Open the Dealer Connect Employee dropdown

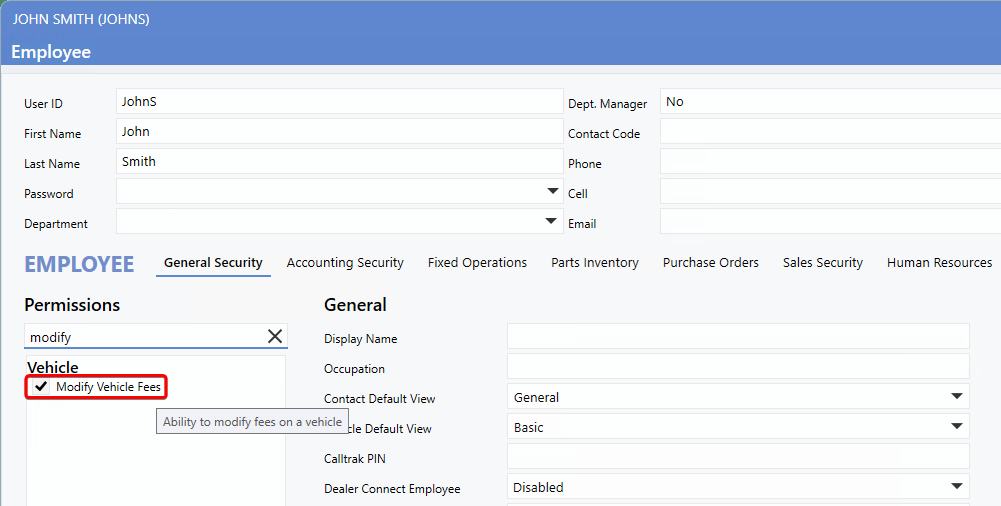(957, 487)
